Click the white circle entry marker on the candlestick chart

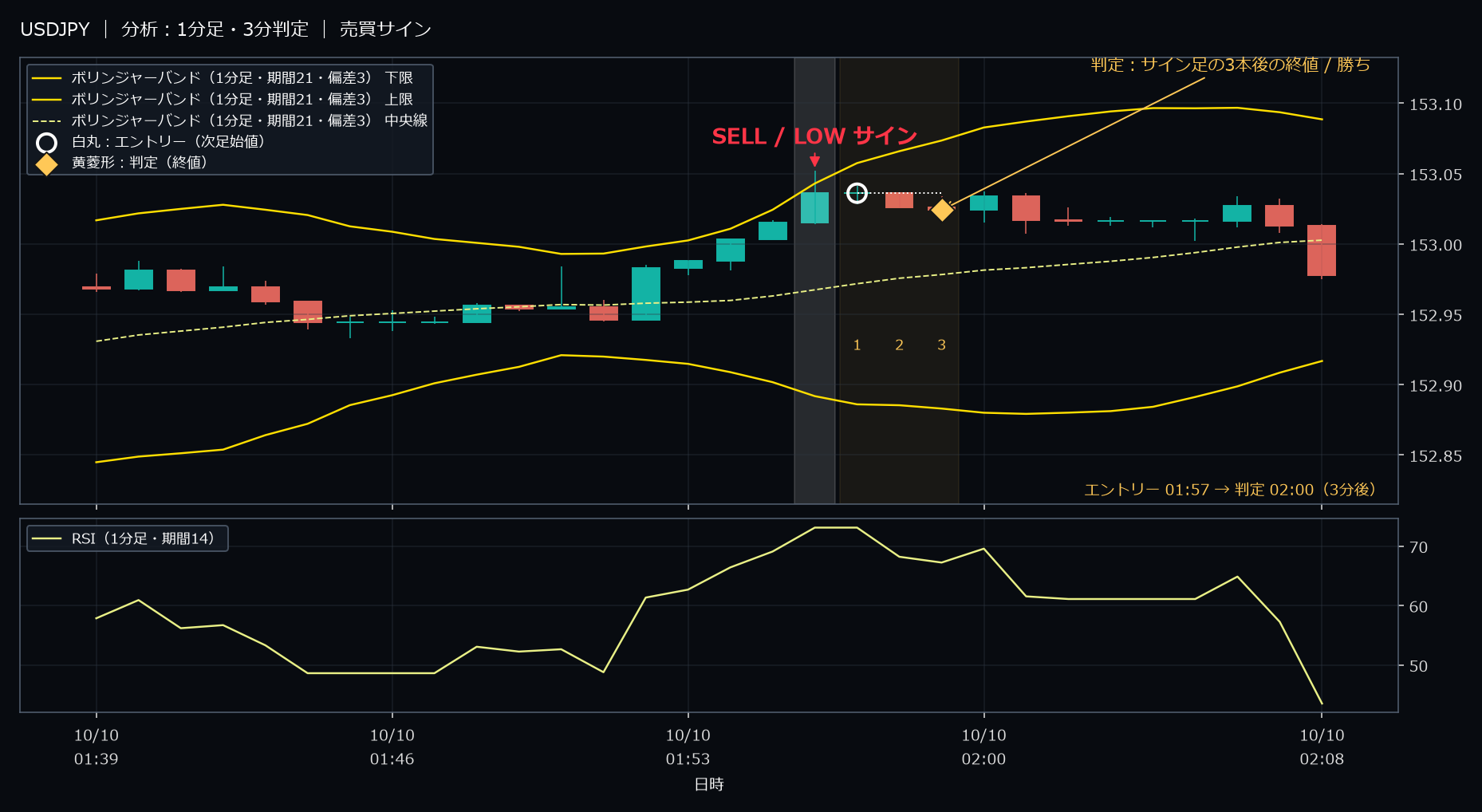tap(857, 193)
